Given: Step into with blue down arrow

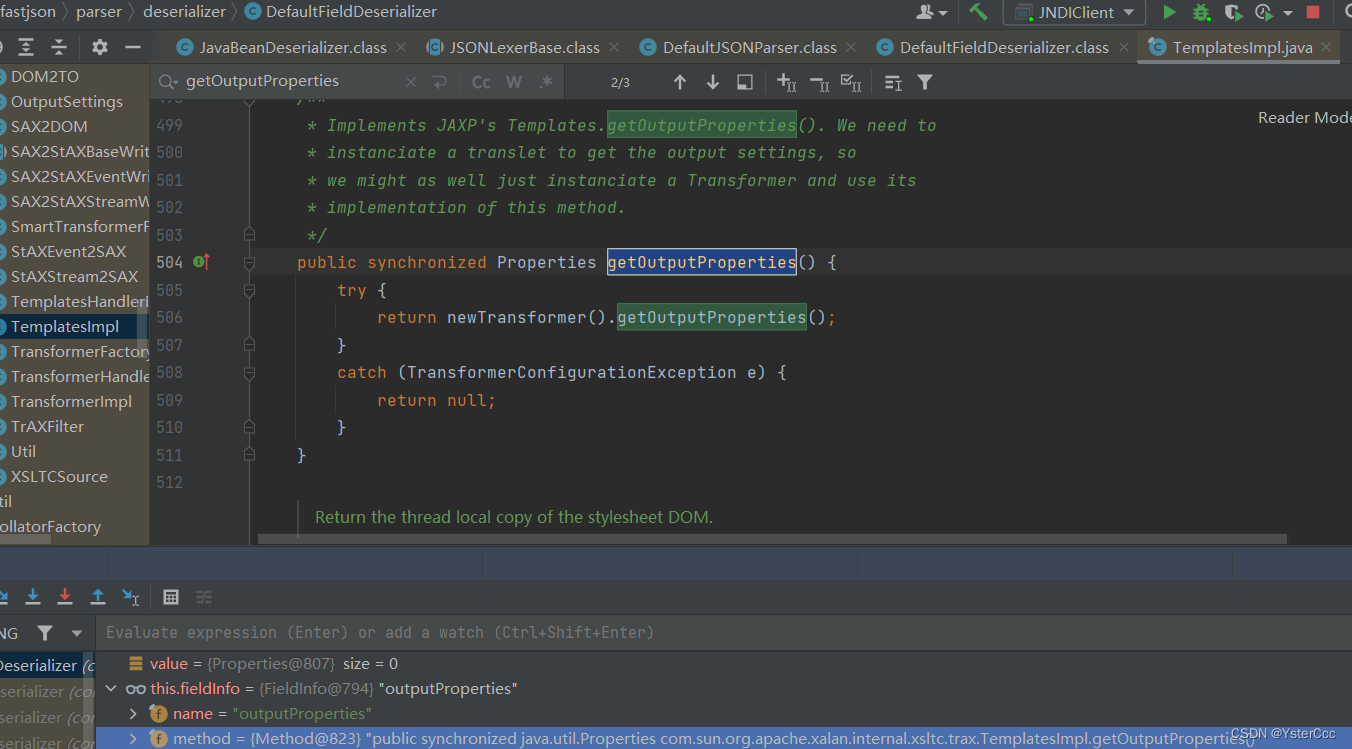Looking at the screenshot, I should [x=33, y=597].
